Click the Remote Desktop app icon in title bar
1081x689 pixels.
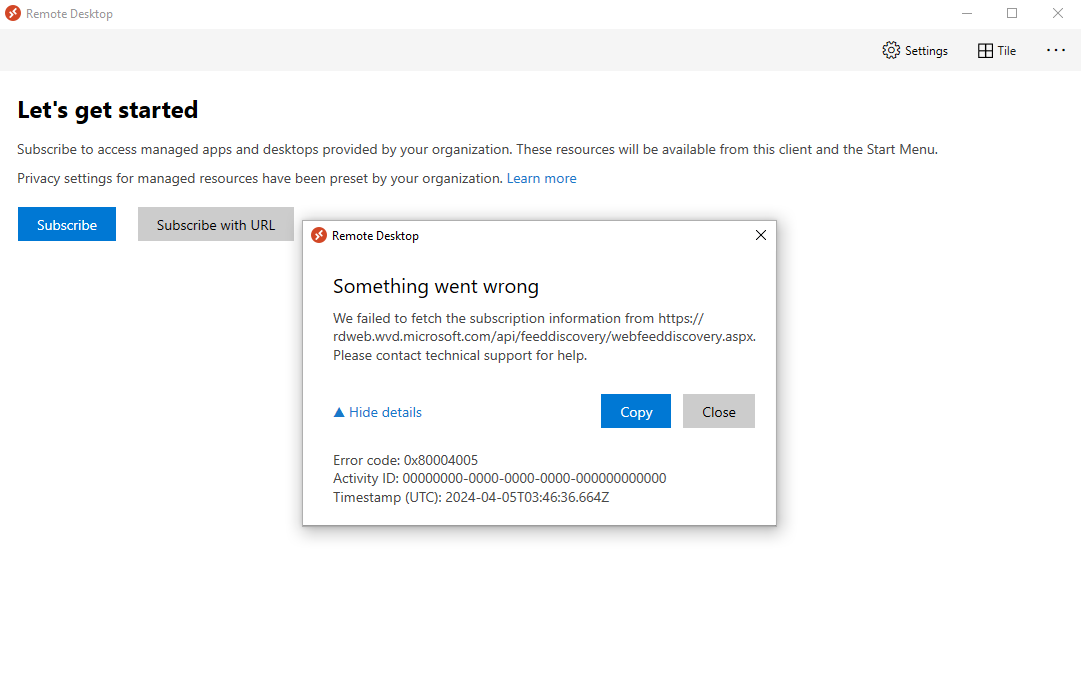click(12, 13)
